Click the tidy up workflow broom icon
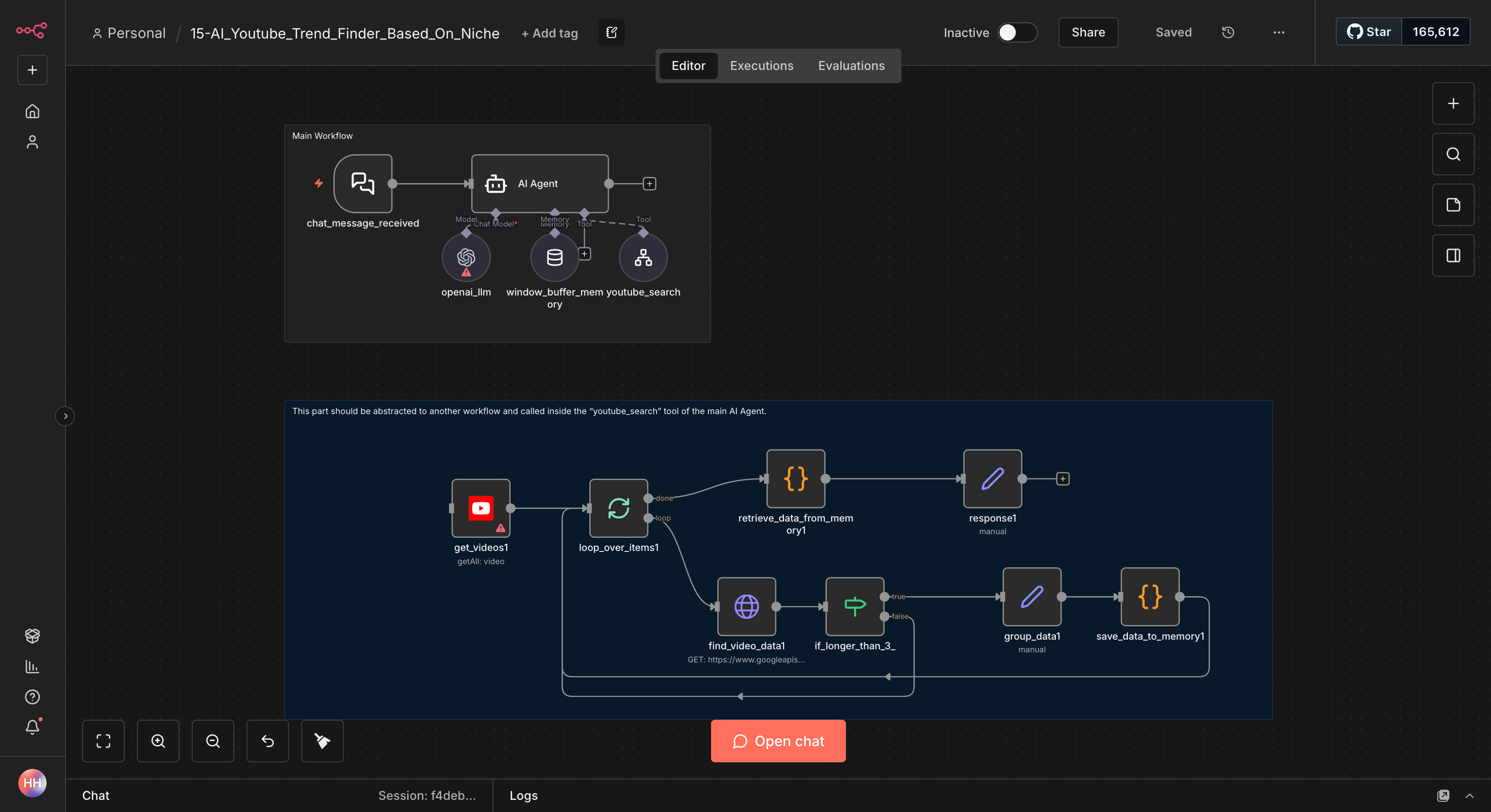 pos(323,741)
